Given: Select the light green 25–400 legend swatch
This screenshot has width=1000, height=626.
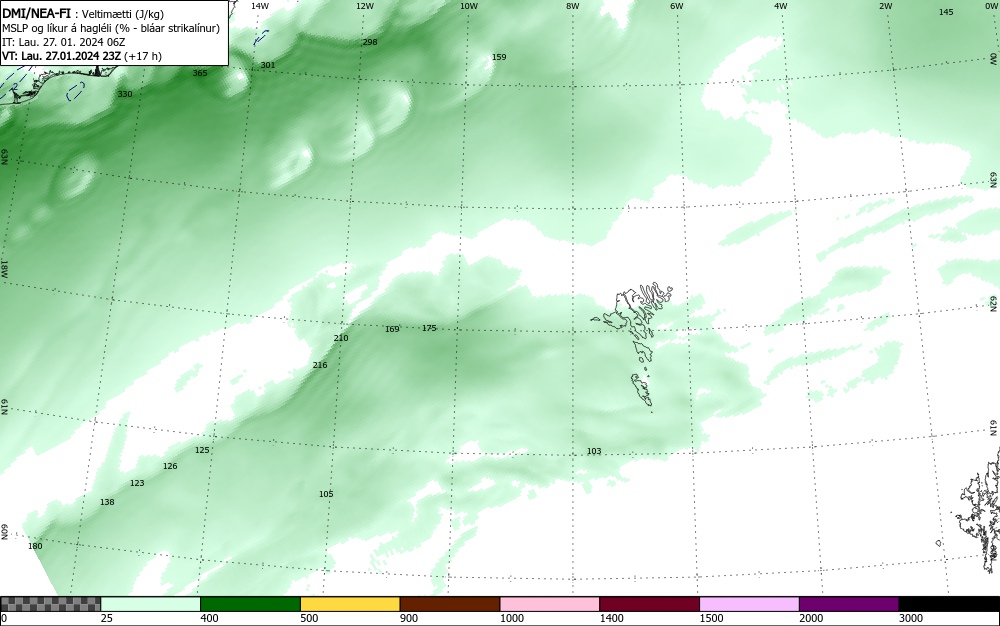Looking at the screenshot, I should coord(151,604).
